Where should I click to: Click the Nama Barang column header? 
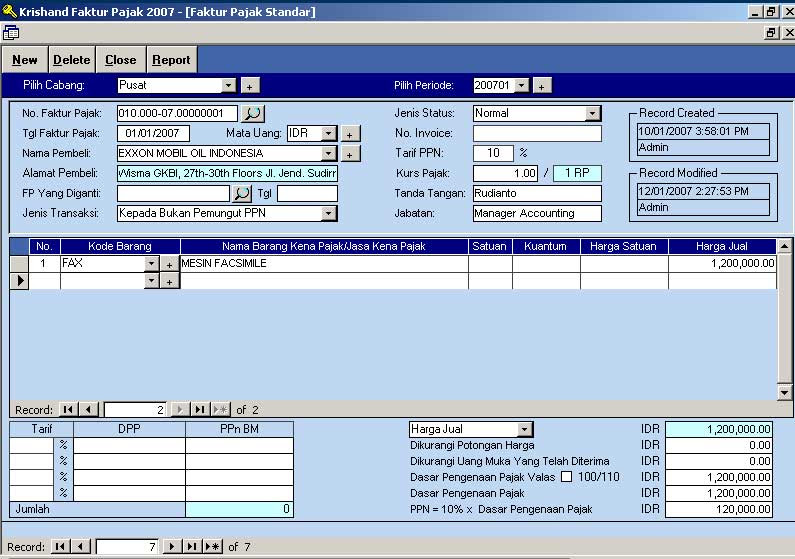(324, 246)
